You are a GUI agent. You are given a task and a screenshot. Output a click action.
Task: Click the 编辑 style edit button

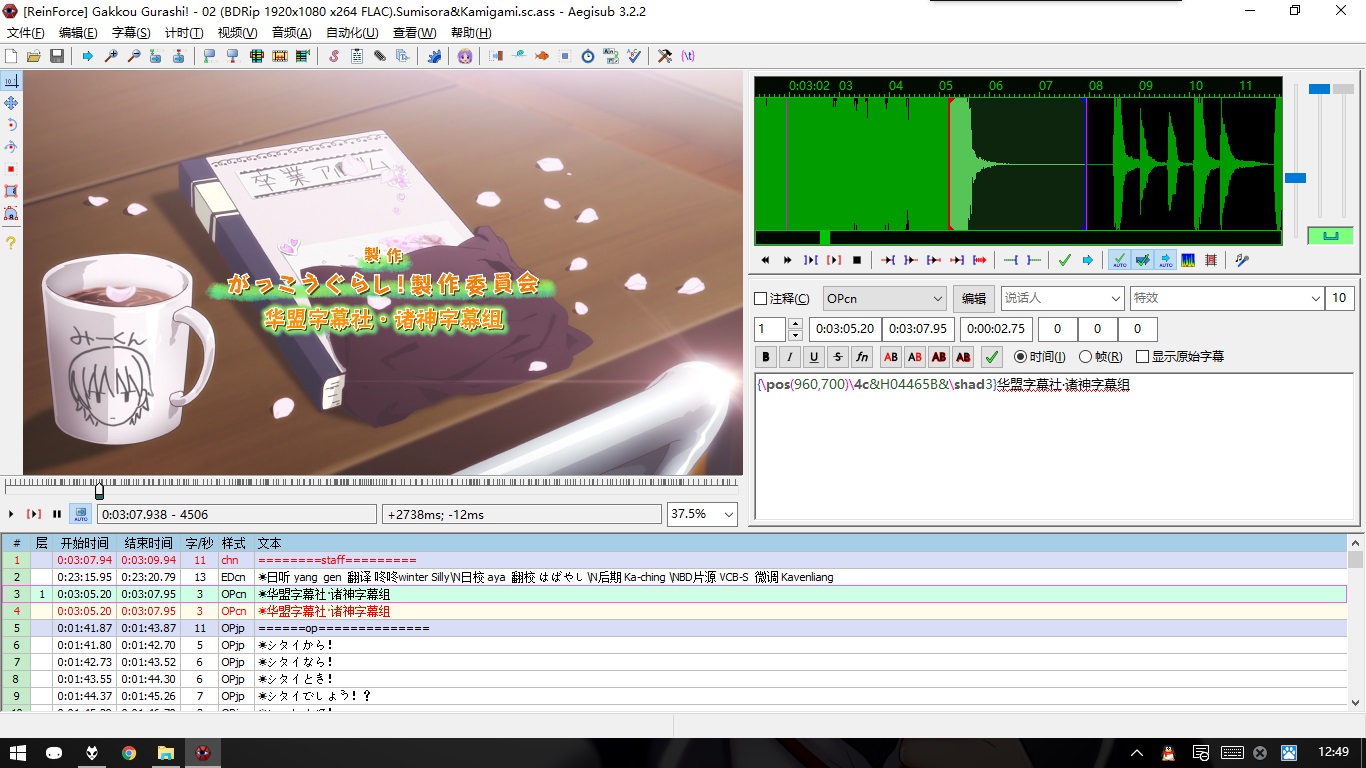tap(973, 298)
